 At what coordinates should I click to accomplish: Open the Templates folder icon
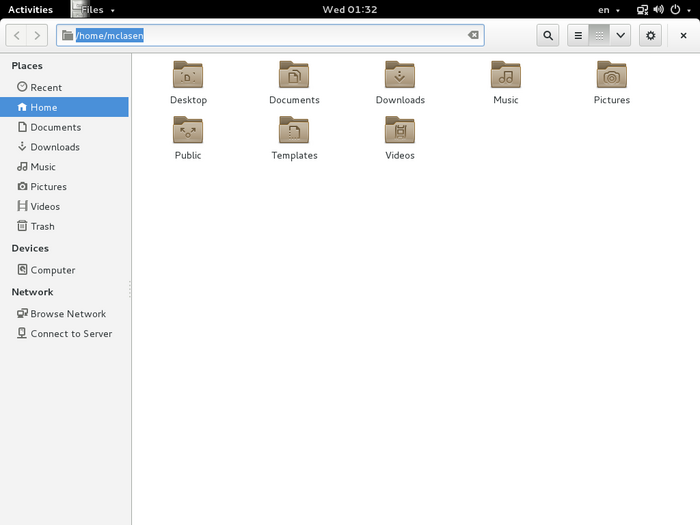click(294, 131)
